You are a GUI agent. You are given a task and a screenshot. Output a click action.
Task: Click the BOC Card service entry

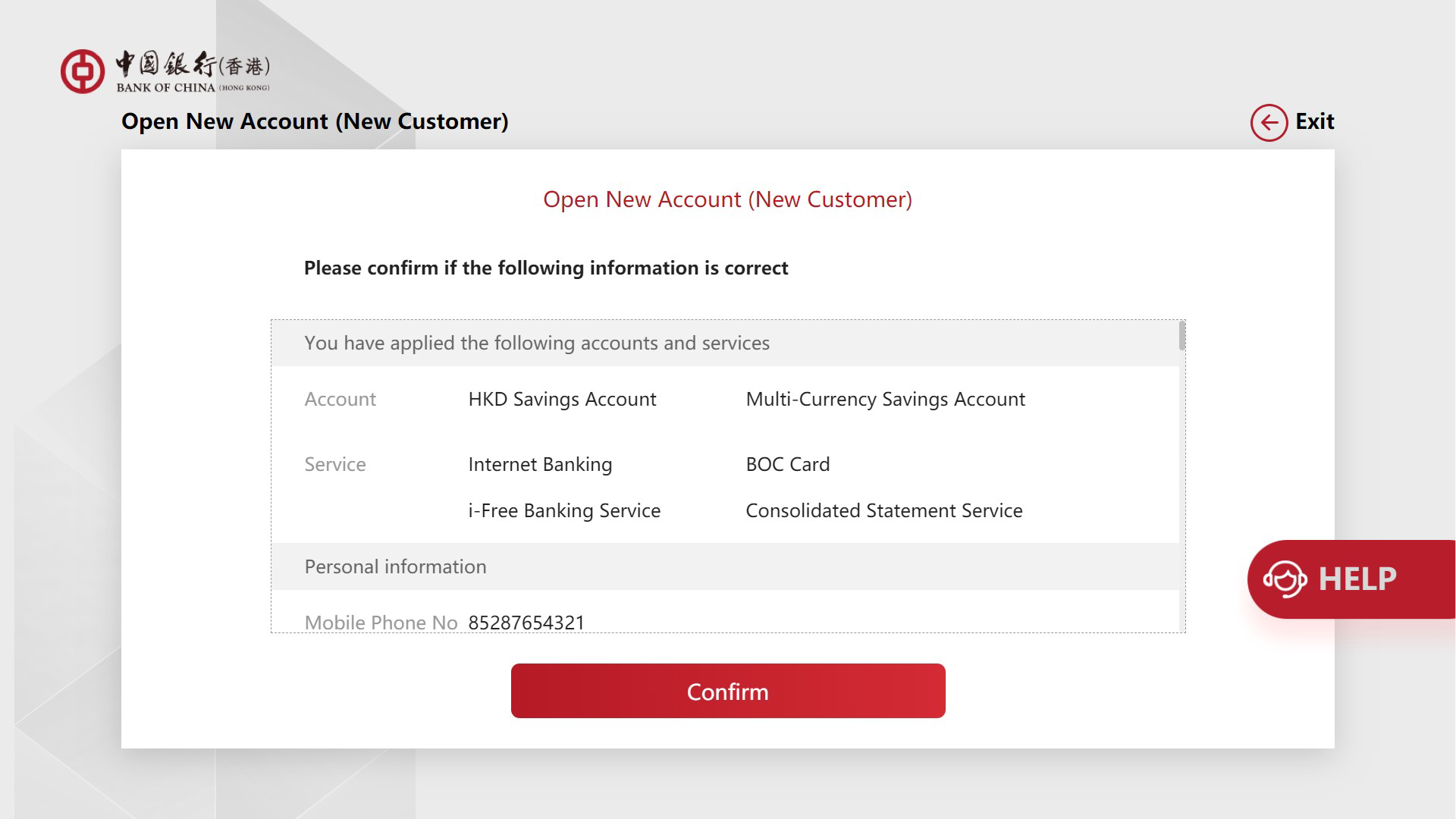pos(788,465)
